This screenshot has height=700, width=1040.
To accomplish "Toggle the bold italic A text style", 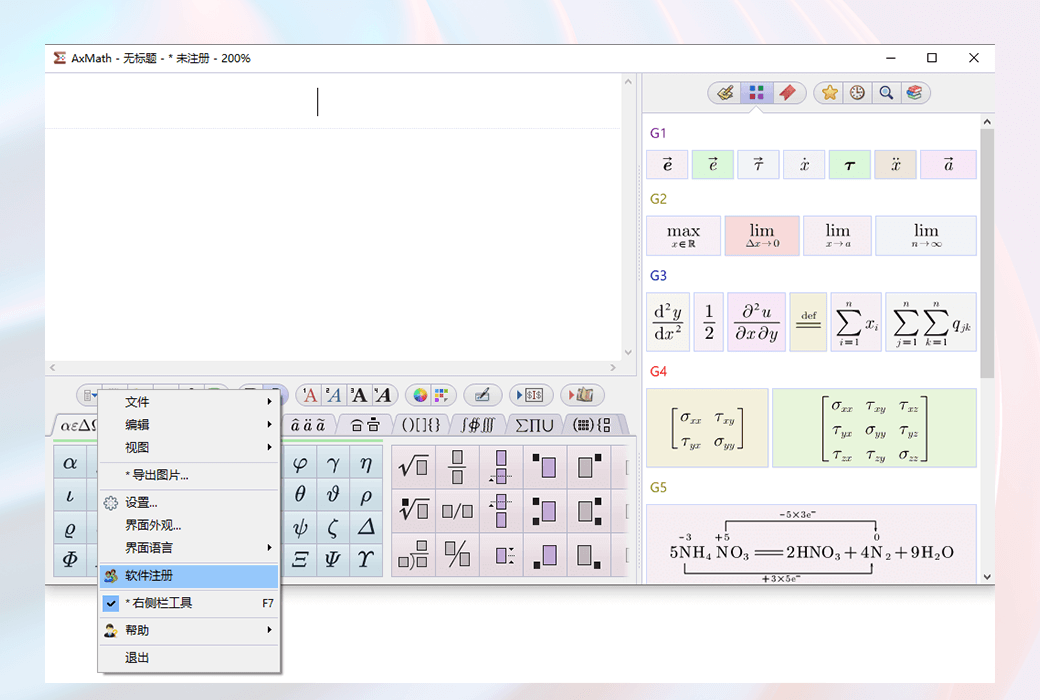I will [x=382, y=395].
